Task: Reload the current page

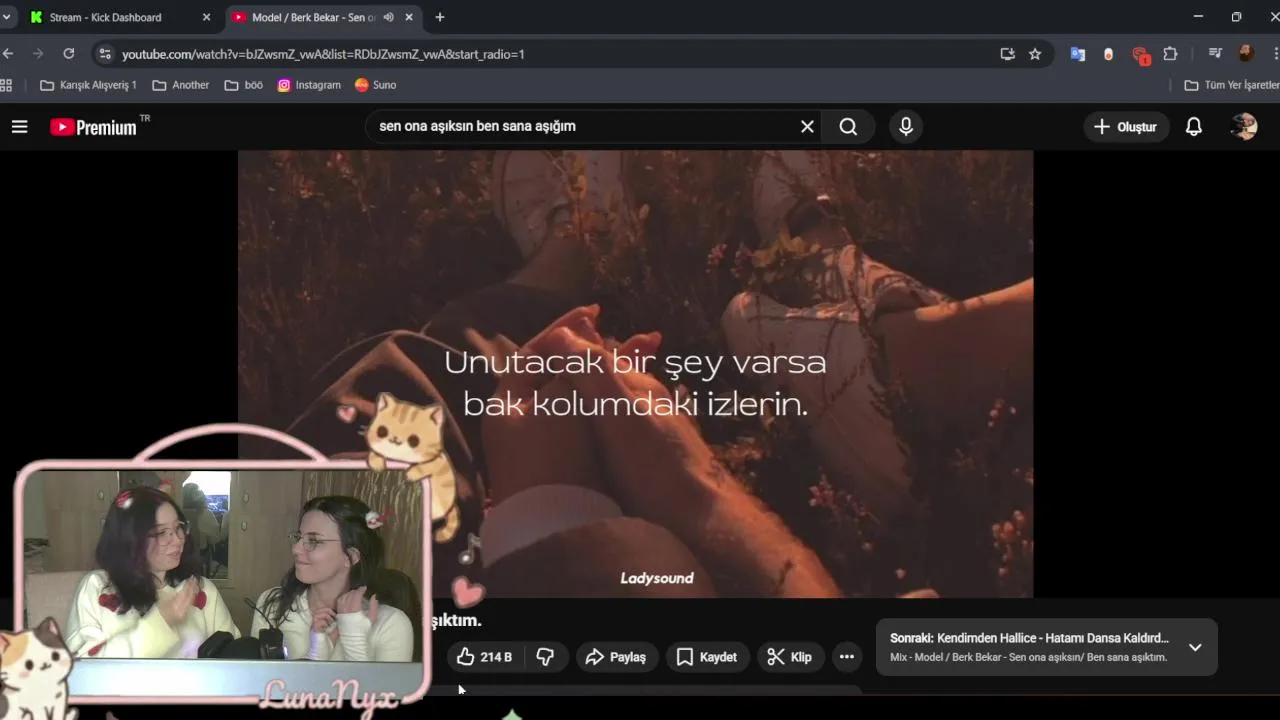Action: click(x=68, y=54)
